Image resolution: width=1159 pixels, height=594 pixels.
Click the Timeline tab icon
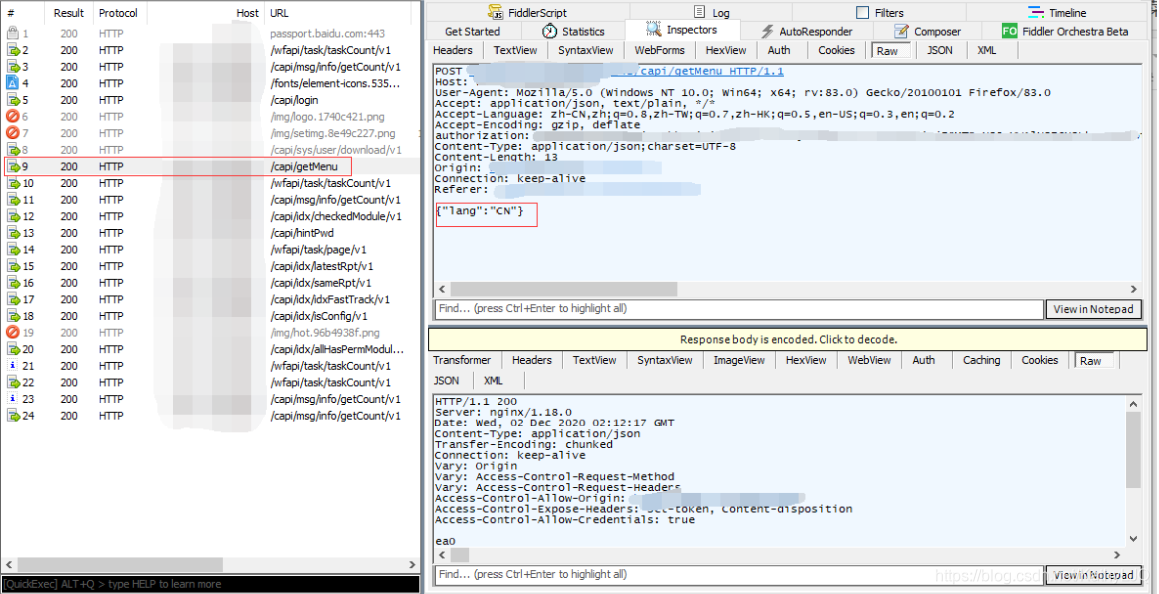(1035, 12)
